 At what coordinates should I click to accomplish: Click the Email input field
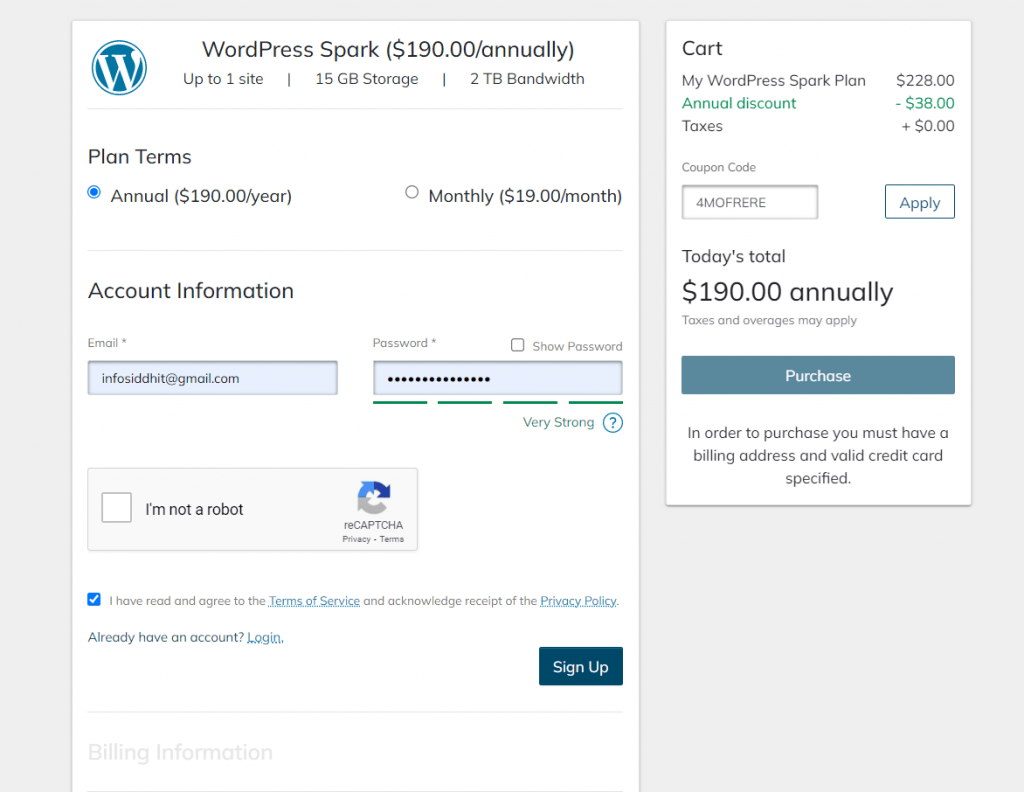click(x=212, y=378)
